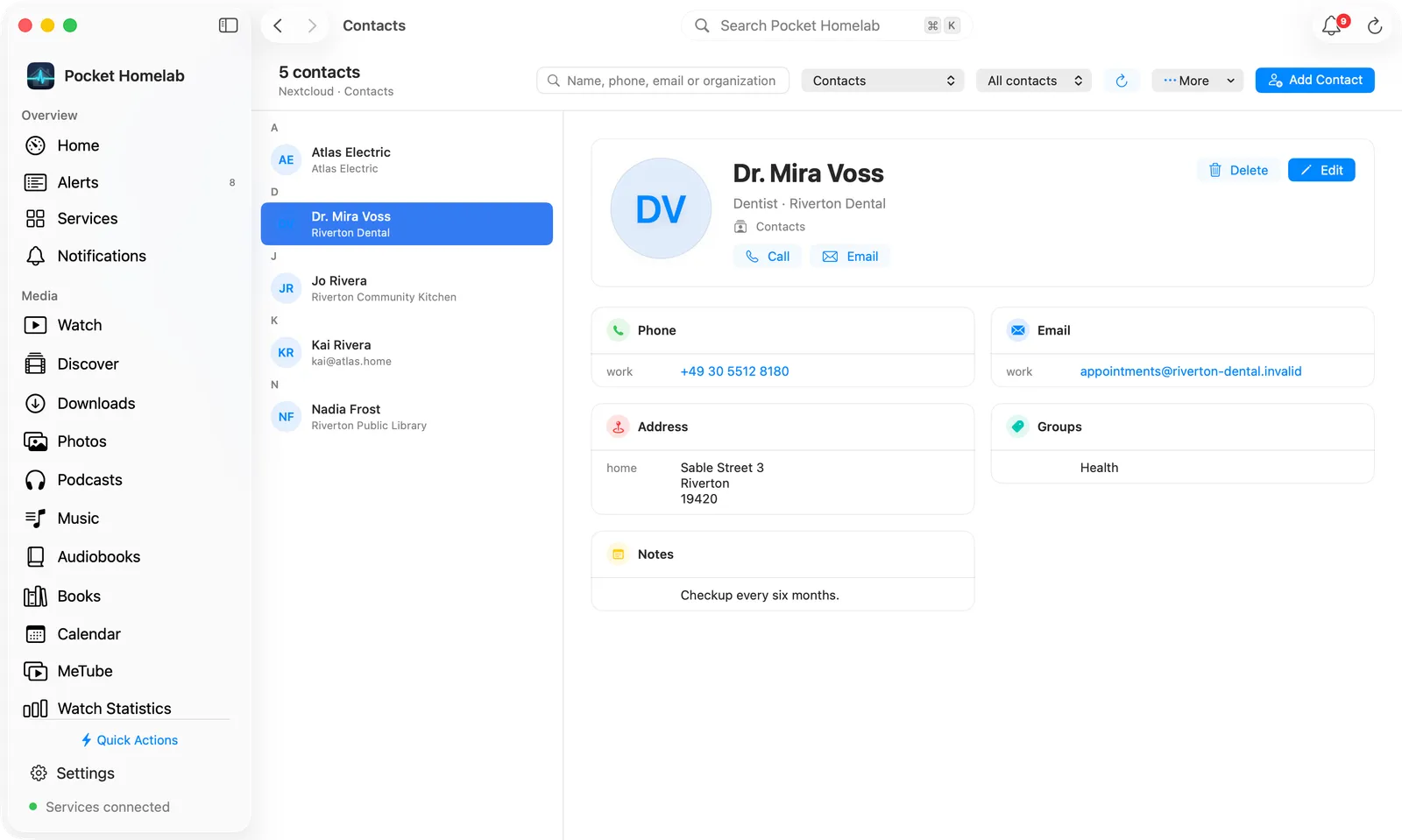
Task: Select Jo Rivera in the contact list
Action: tap(407, 288)
